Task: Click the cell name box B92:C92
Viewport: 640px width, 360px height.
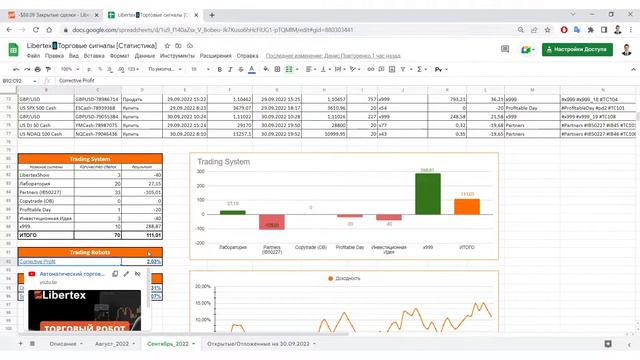Action: [19, 81]
